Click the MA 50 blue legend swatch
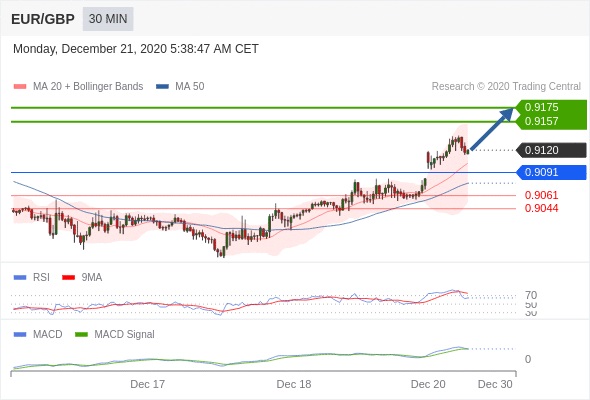This screenshot has height=400, width=590. [162, 87]
